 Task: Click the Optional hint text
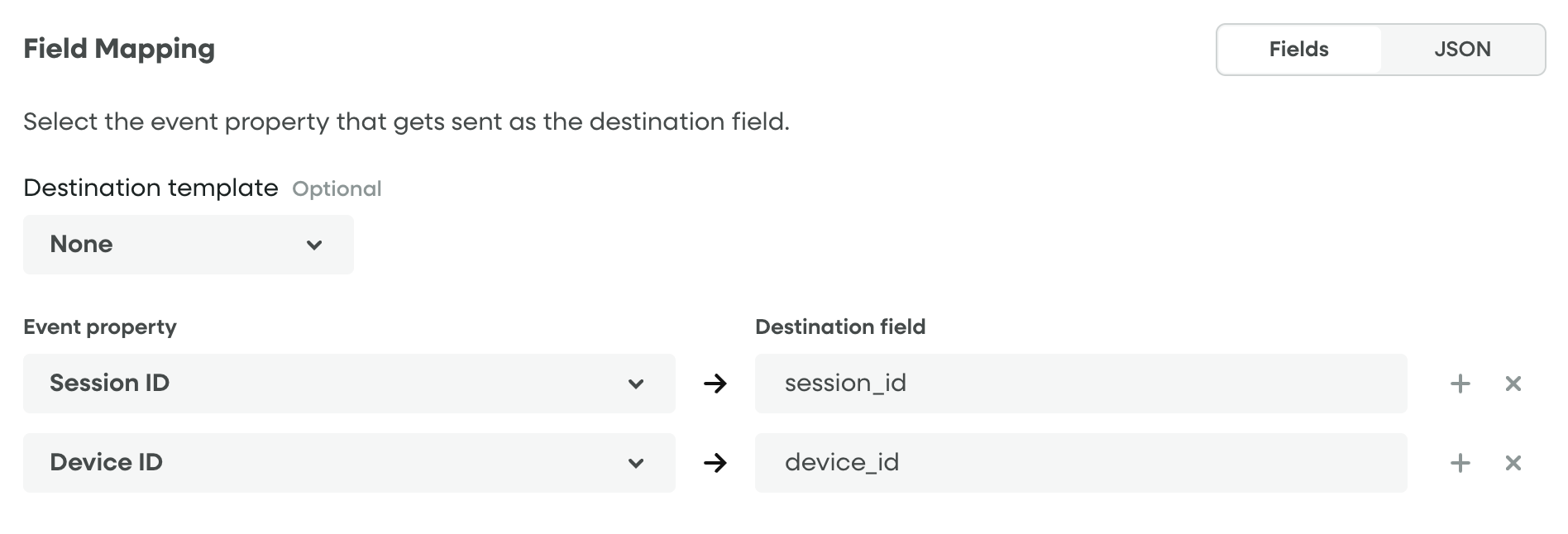[x=337, y=189]
